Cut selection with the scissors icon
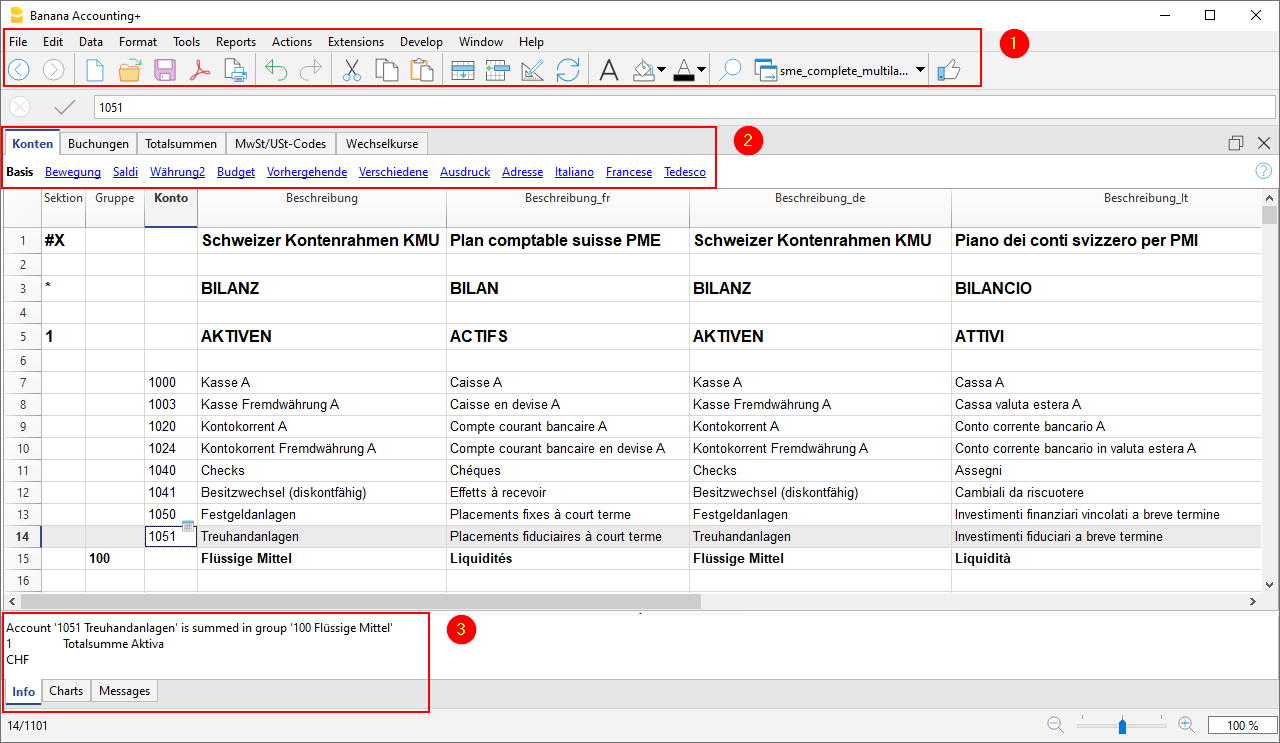The width and height of the screenshot is (1280, 743). [352, 70]
